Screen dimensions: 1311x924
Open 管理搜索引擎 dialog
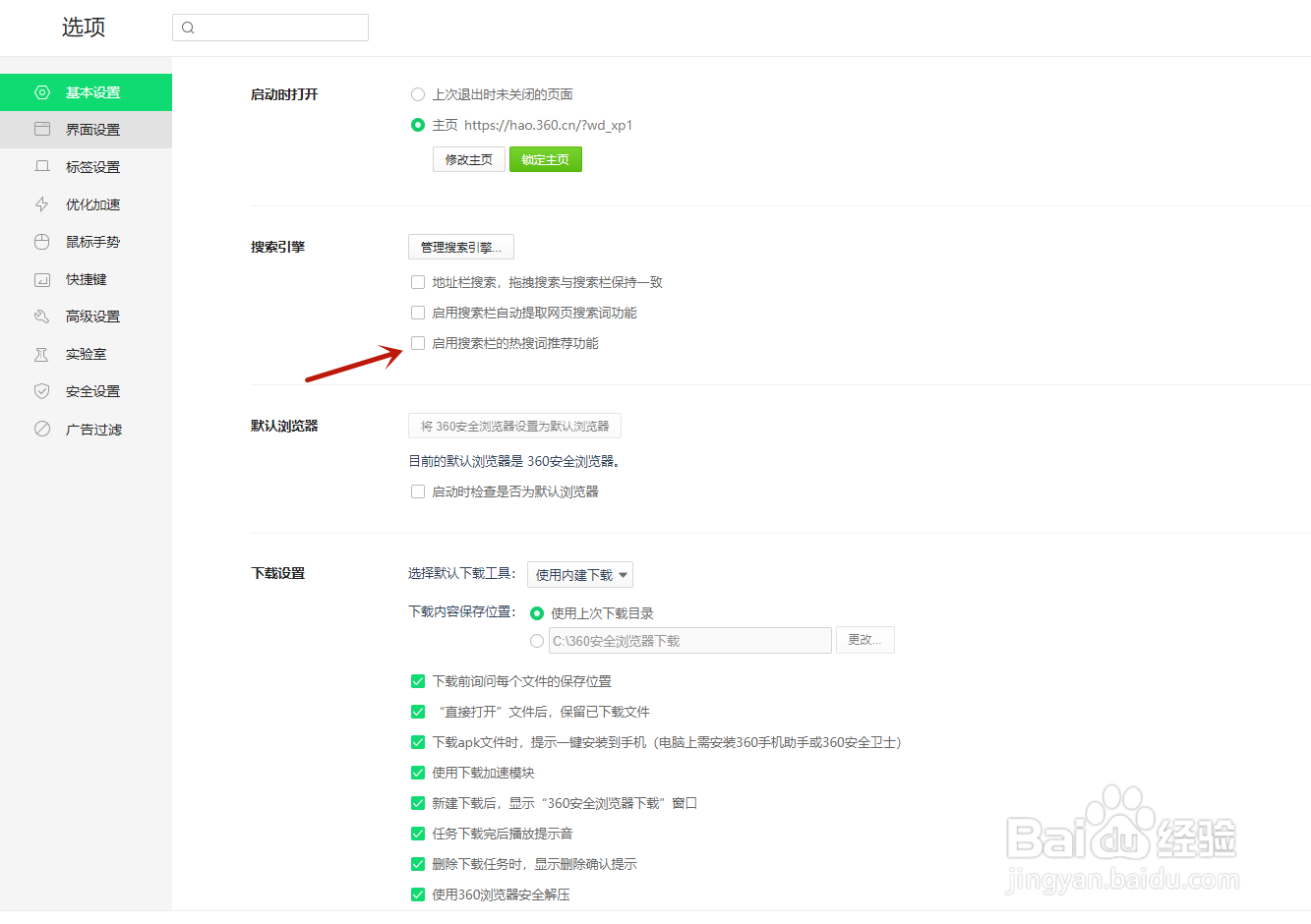tap(461, 247)
